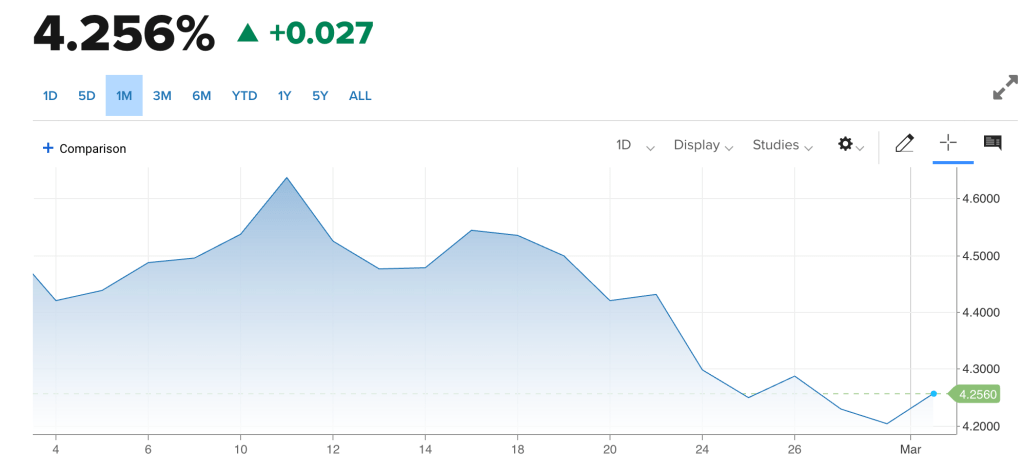Expand the Studies dropdown
Viewport: 1023px width, 473px height.
782,145
